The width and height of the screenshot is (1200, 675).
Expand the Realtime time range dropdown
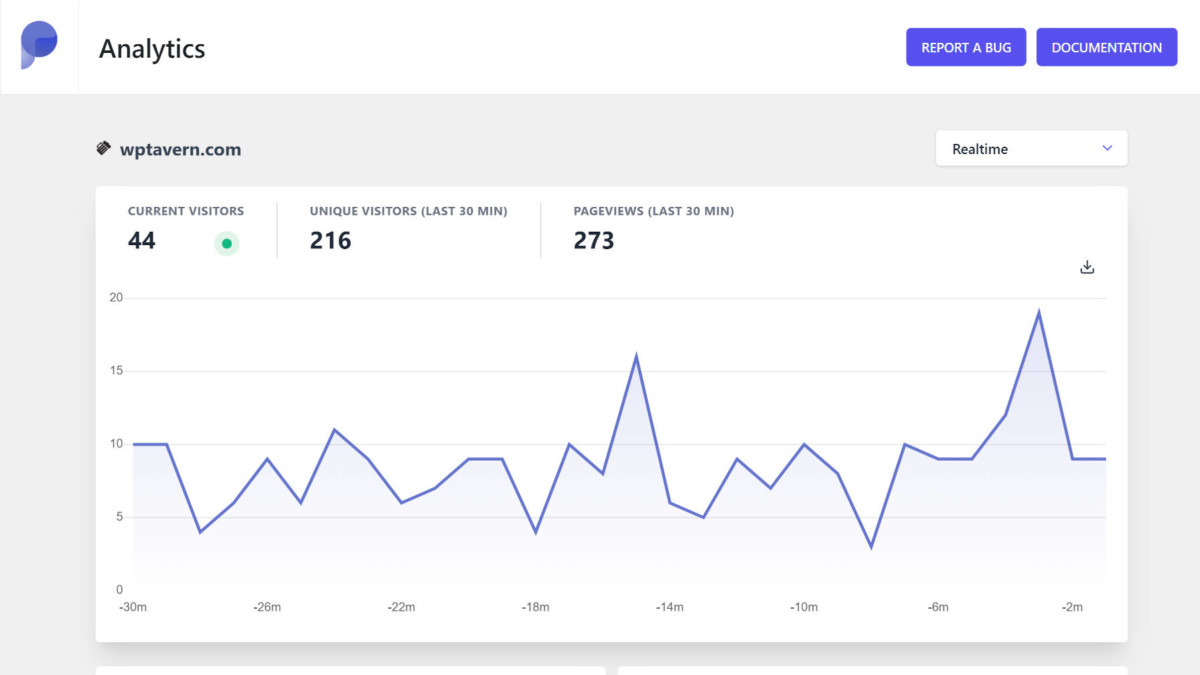pyautogui.click(x=1031, y=148)
